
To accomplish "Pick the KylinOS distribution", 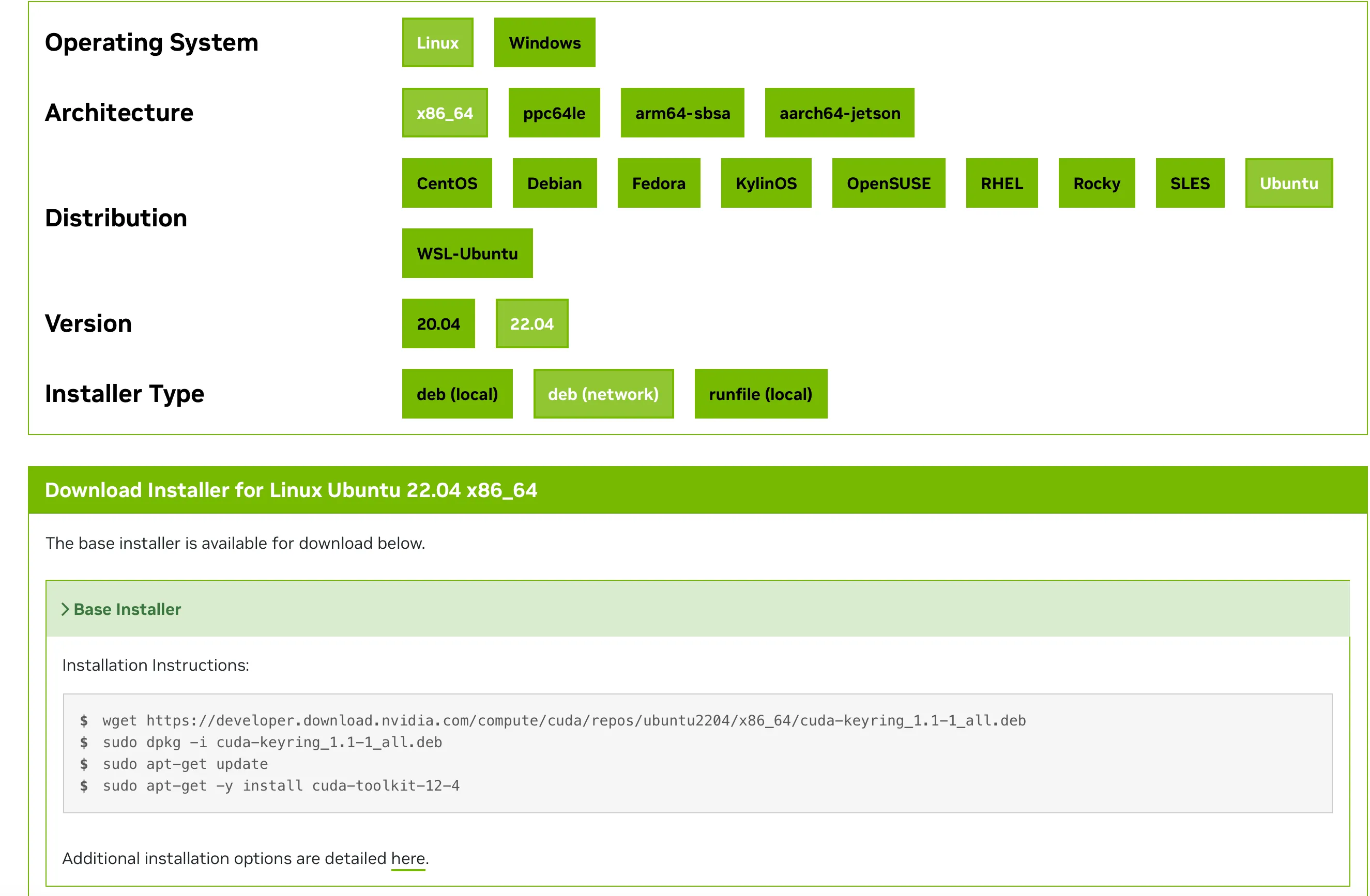I will [x=766, y=183].
